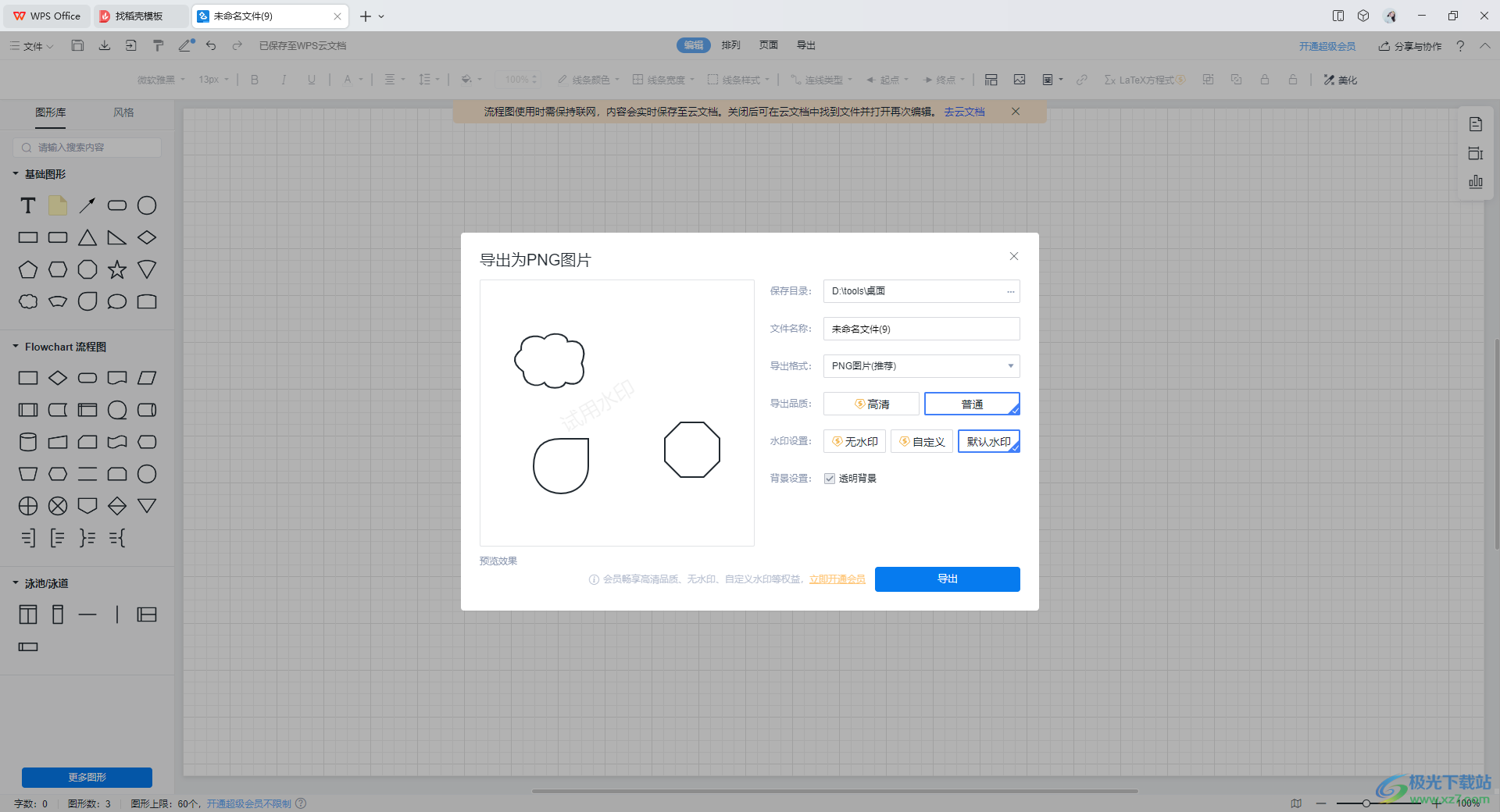Click the format painter icon
The image size is (1500, 812).
(x=158, y=45)
